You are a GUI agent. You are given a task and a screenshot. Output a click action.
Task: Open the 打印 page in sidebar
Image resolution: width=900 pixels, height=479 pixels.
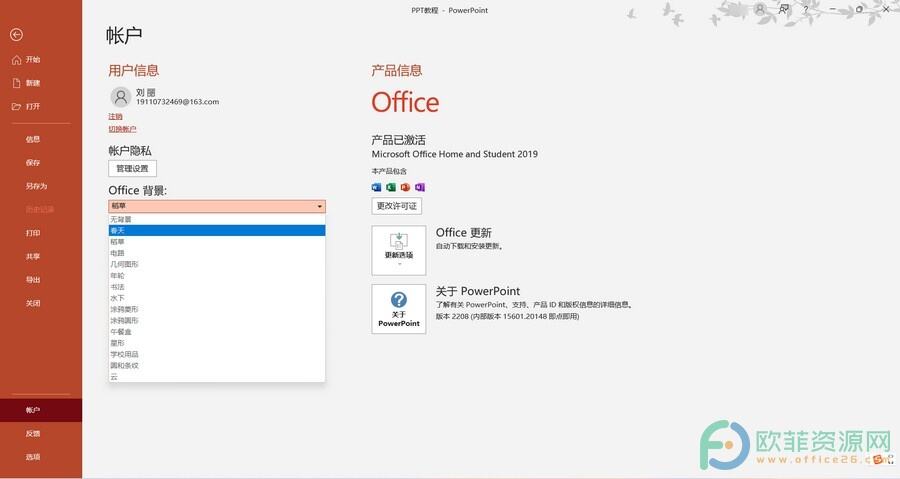coord(41,233)
